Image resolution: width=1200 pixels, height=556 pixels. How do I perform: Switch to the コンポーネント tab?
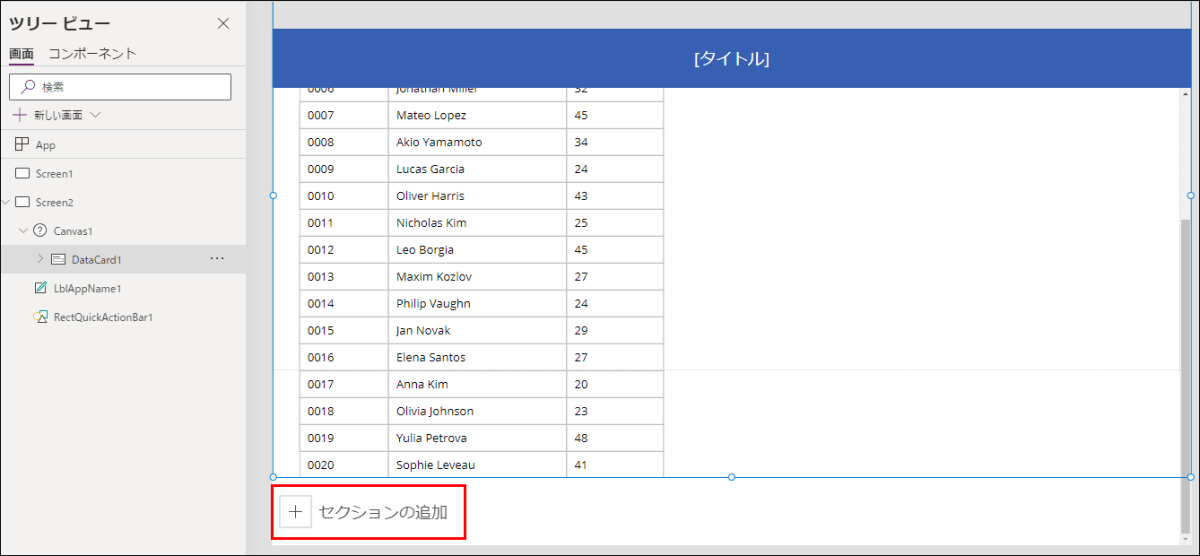(92, 54)
